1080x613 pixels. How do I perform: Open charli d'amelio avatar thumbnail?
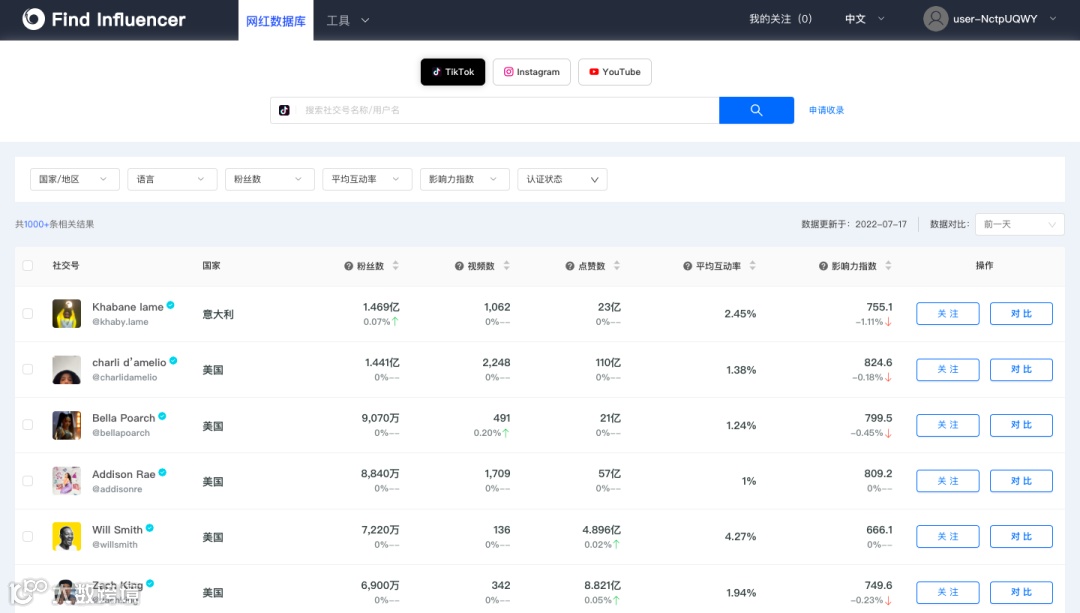pyautogui.click(x=67, y=370)
